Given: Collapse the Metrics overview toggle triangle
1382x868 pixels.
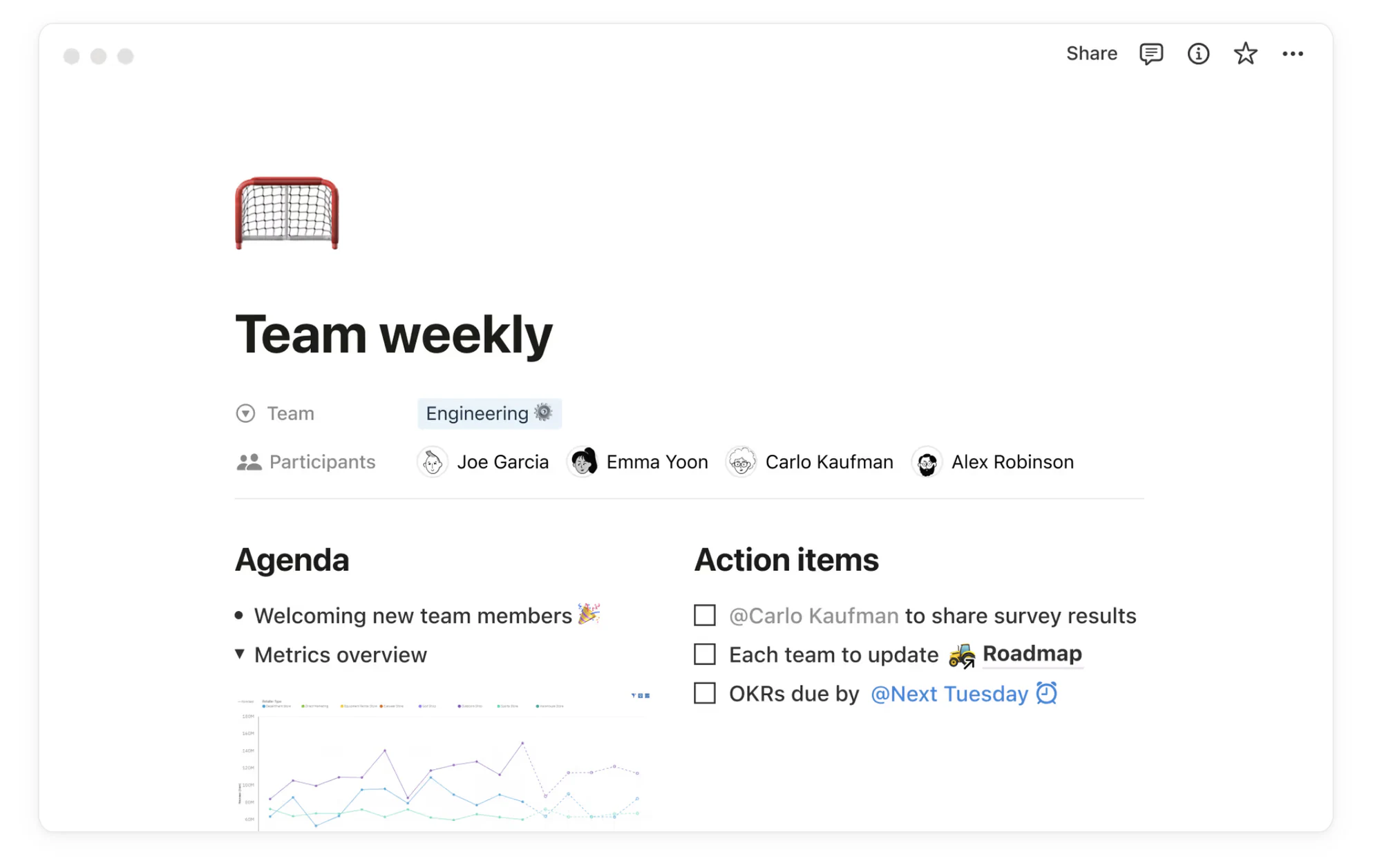Looking at the screenshot, I should (239, 654).
